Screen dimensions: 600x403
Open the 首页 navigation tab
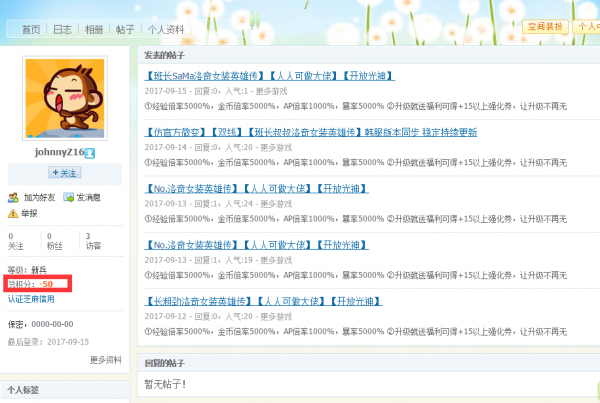(31, 29)
